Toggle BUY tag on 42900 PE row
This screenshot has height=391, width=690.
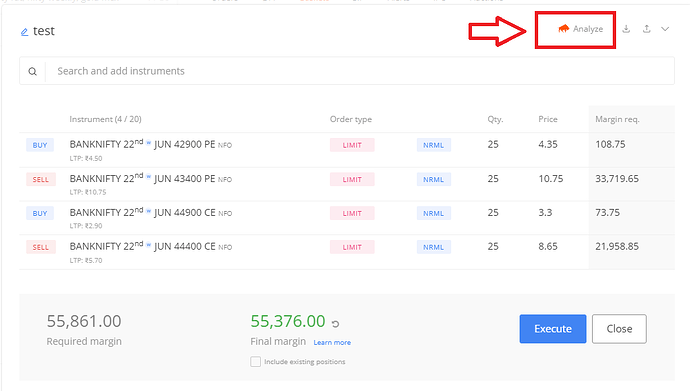click(40, 145)
